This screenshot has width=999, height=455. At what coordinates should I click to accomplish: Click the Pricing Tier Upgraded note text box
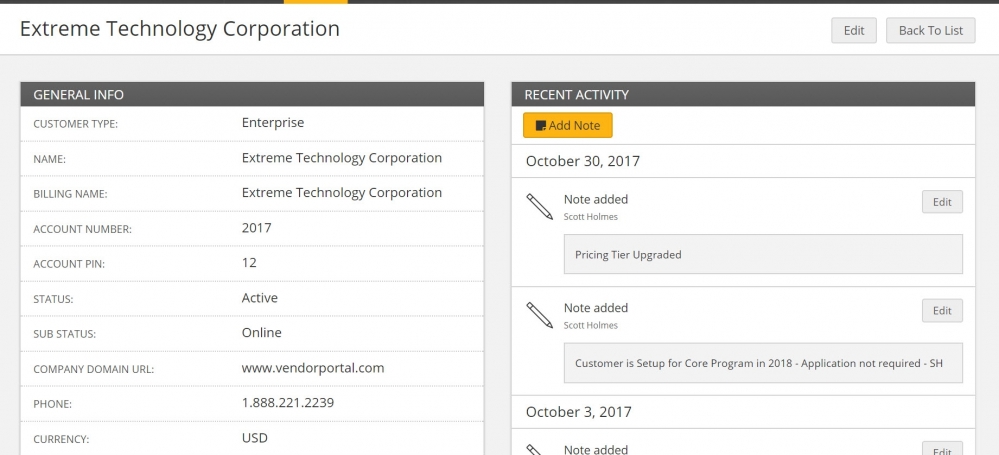tap(763, 254)
